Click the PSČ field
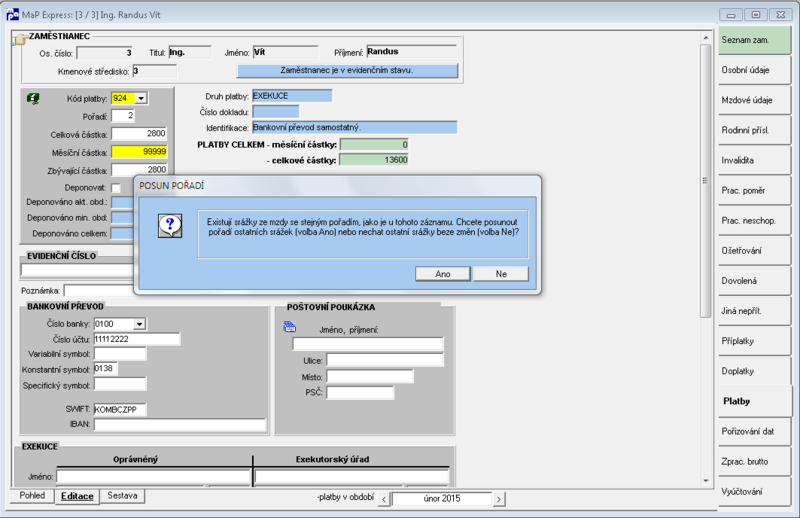The width and height of the screenshot is (800, 518). pyautogui.click(x=360, y=392)
